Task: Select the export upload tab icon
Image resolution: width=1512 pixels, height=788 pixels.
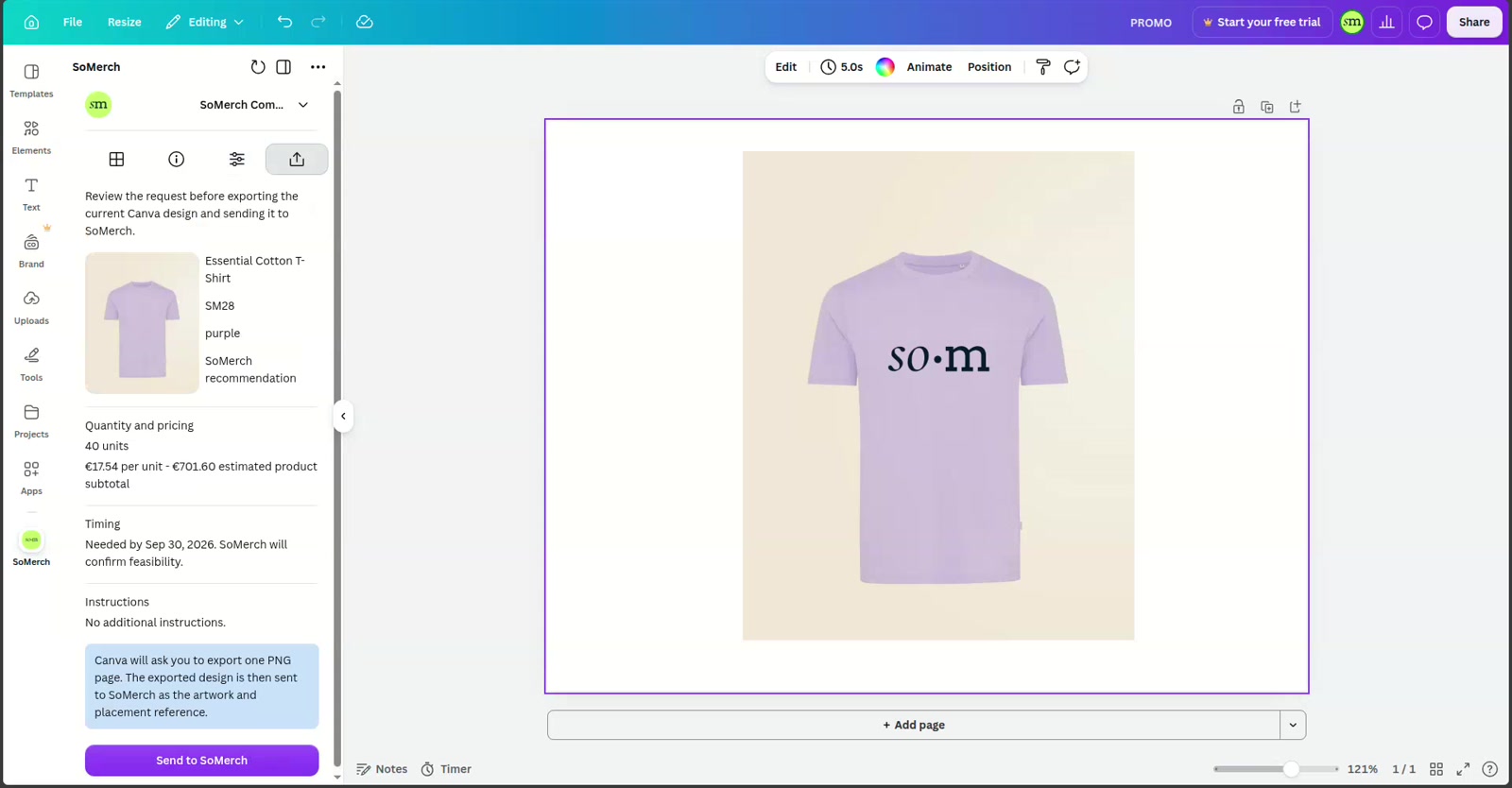Action: point(297,159)
